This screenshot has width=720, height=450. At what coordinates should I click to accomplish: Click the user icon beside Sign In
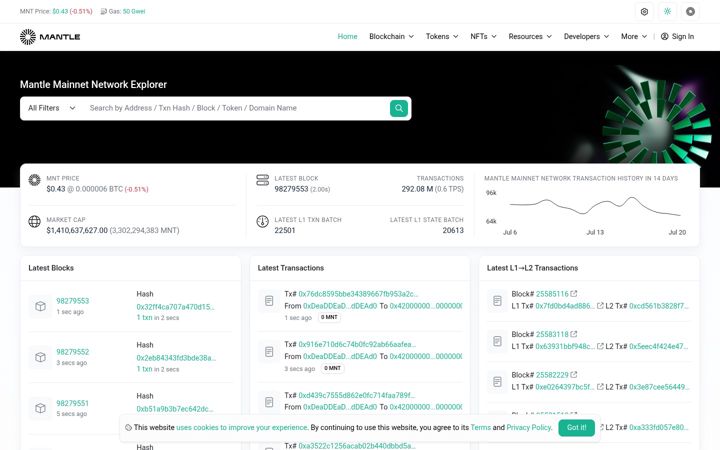pyautogui.click(x=664, y=36)
